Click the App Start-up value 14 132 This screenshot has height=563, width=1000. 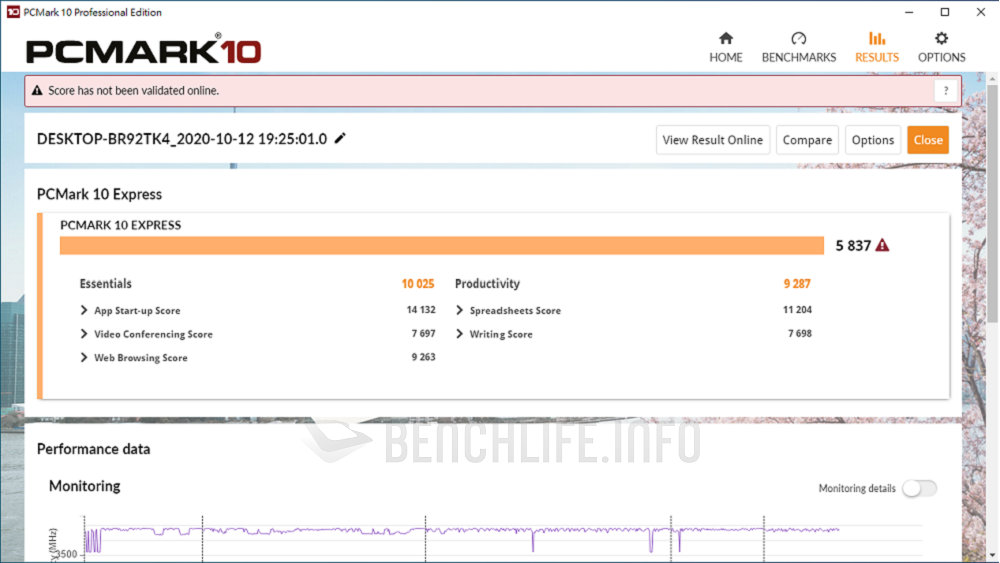pos(421,310)
